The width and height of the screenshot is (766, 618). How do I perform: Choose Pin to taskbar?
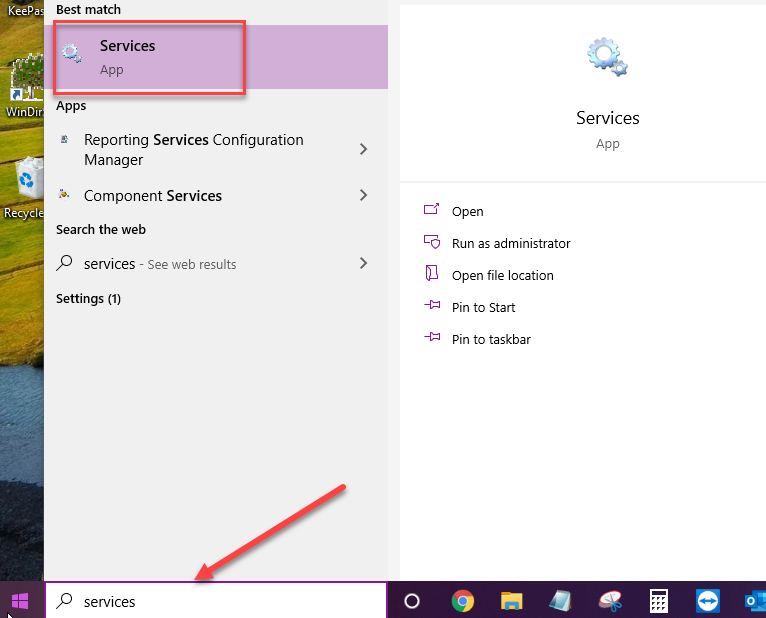click(x=491, y=340)
